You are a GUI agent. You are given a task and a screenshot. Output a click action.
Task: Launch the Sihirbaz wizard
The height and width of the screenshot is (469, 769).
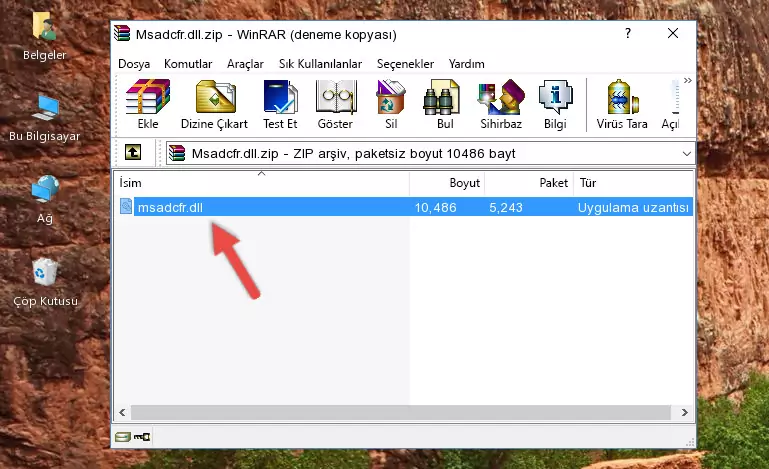tap(501, 104)
